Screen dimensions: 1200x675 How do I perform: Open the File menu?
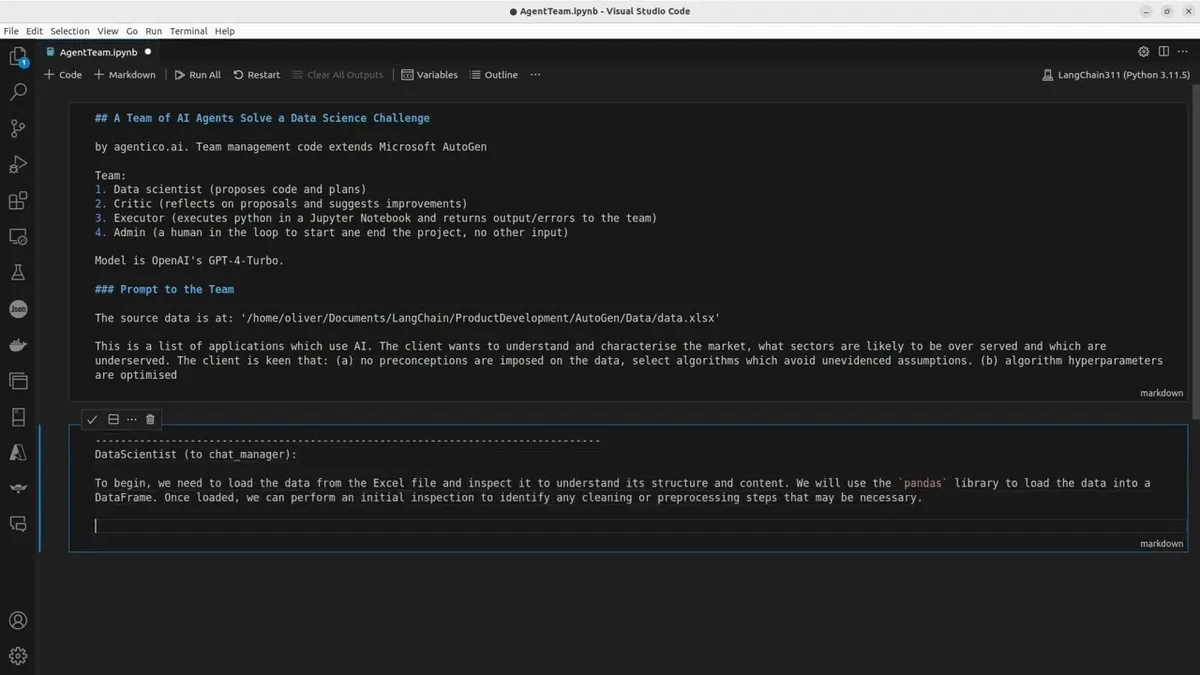tap(11, 31)
